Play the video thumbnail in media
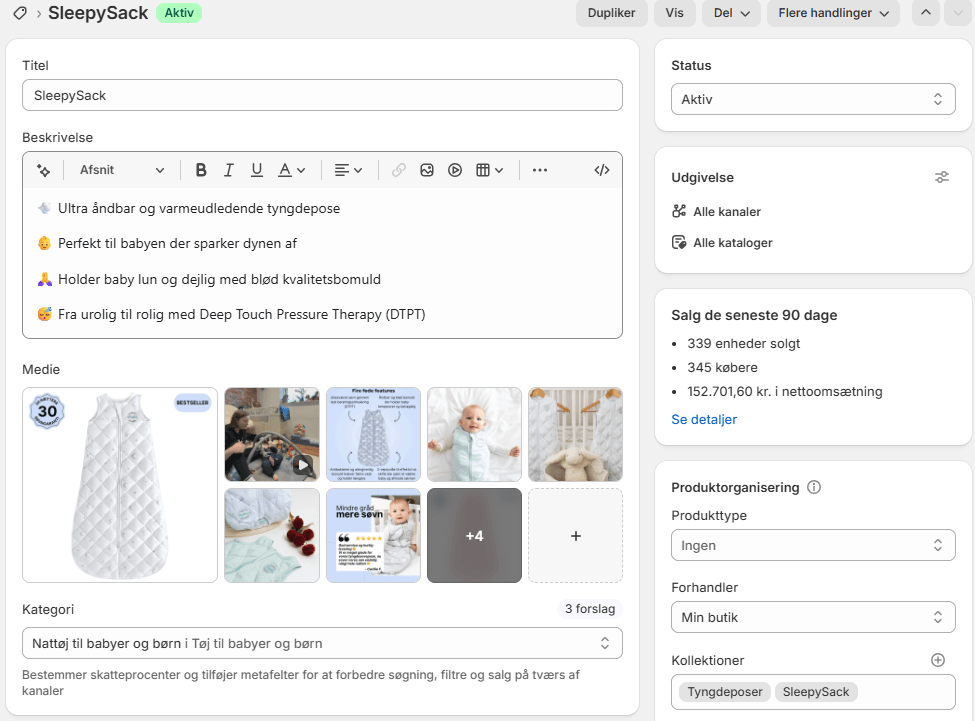 click(272, 434)
